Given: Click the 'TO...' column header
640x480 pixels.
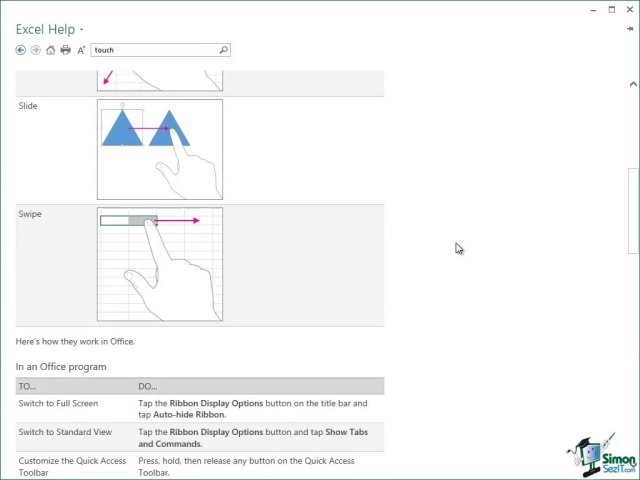Looking at the screenshot, I should [x=27, y=386].
